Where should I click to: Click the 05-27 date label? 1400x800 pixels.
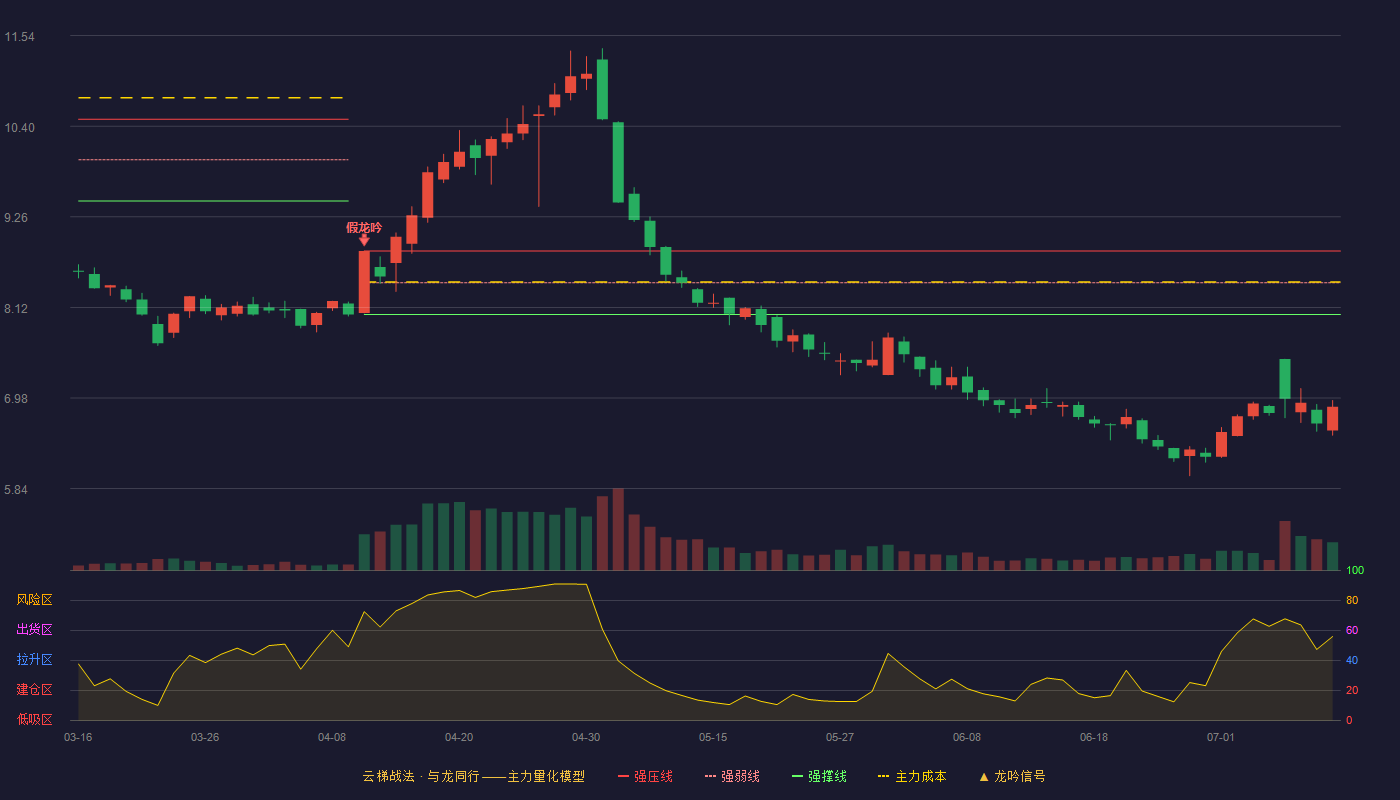click(x=840, y=737)
